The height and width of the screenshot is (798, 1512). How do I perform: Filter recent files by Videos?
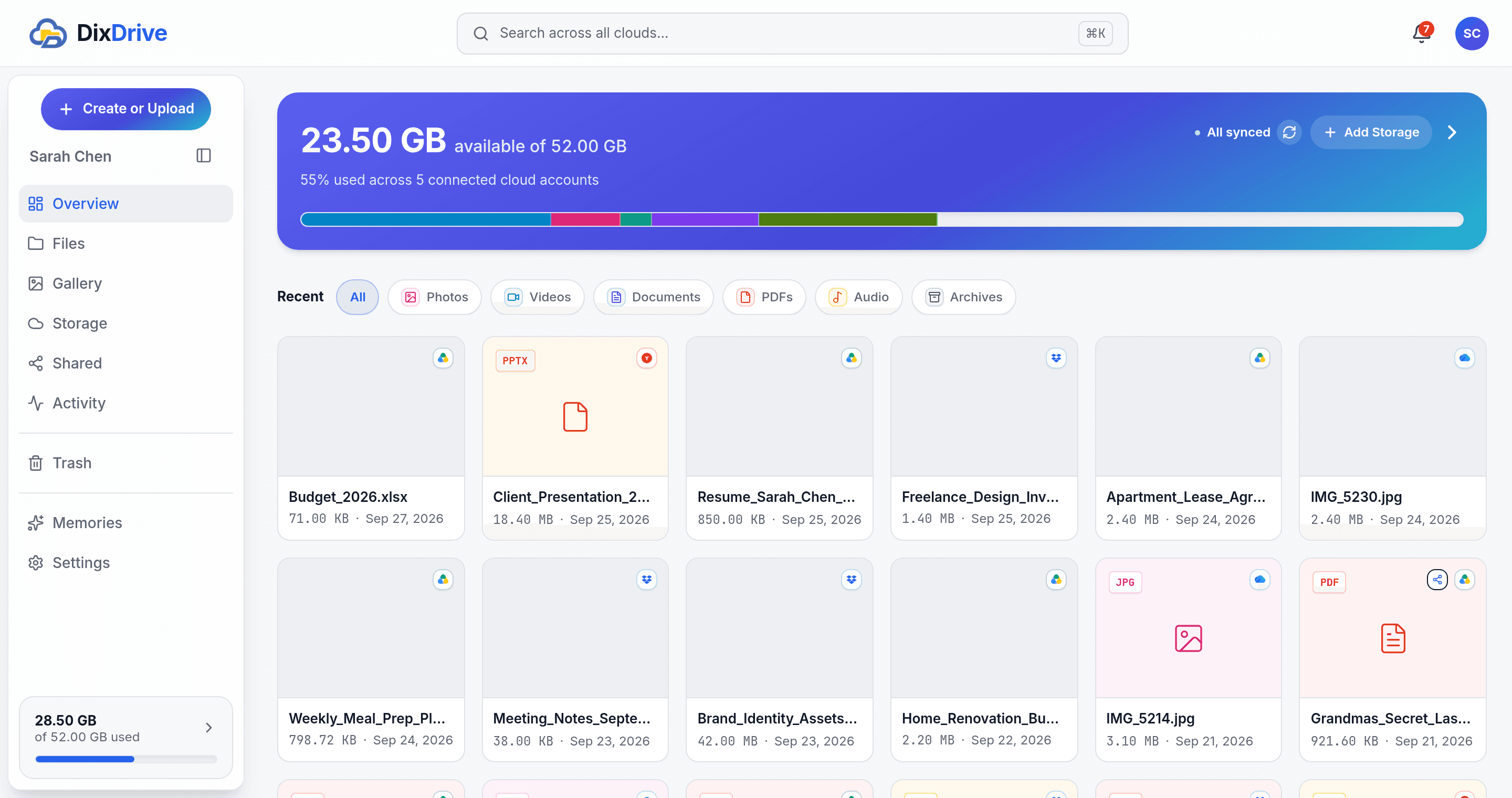(x=538, y=297)
